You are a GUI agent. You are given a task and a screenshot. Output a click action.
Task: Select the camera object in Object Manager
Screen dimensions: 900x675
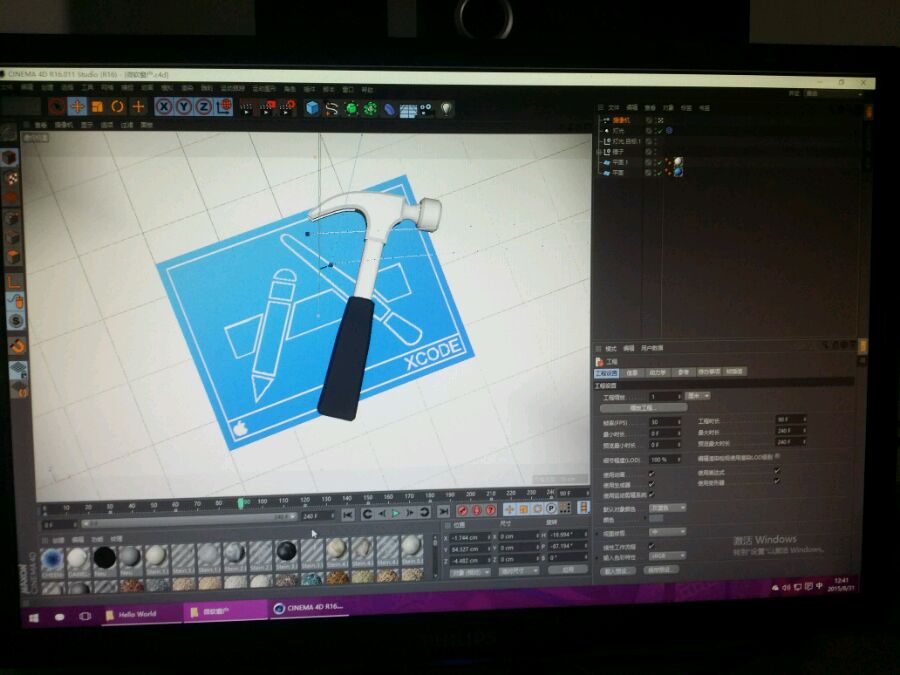point(622,120)
